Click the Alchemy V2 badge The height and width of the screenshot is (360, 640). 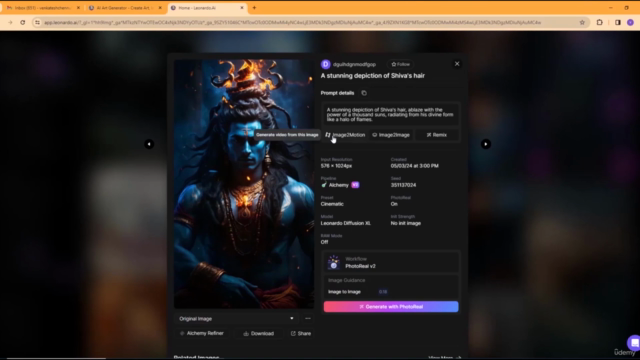tap(355, 185)
